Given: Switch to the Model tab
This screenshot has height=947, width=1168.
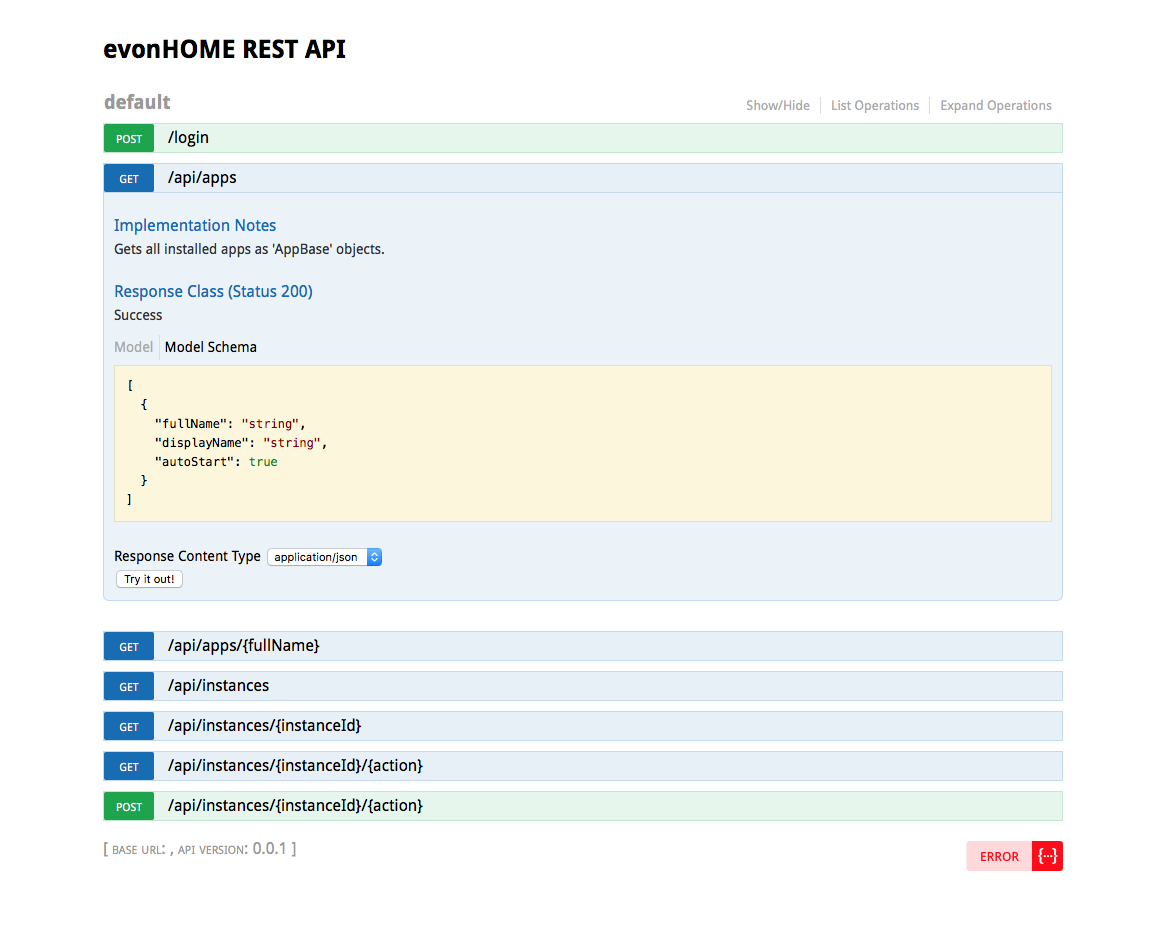Looking at the screenshot, I should [x=133, y=347].
